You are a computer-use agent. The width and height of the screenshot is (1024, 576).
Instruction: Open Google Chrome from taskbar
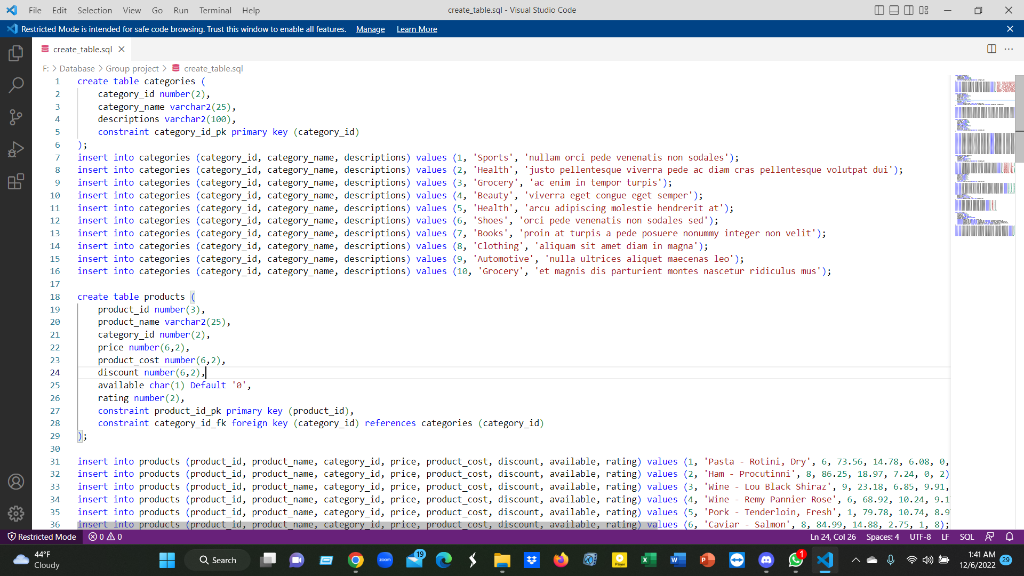tap(355, 560)
